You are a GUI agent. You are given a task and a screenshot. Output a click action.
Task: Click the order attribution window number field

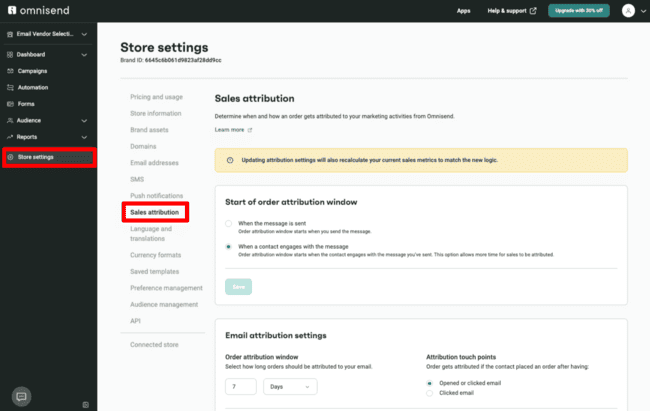[x=241, y=387]
